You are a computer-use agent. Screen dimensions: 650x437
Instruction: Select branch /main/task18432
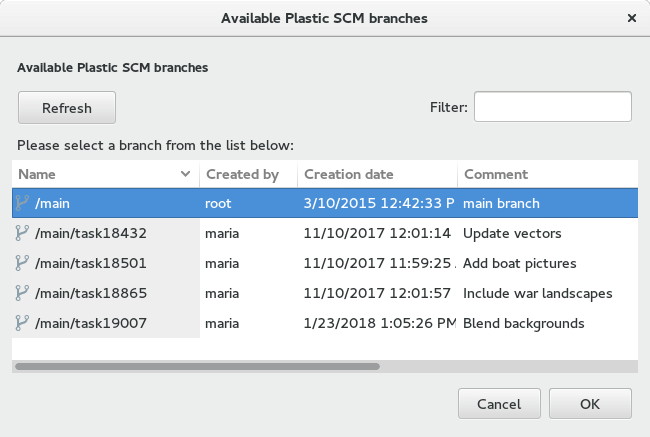click(x=91, y=233)
